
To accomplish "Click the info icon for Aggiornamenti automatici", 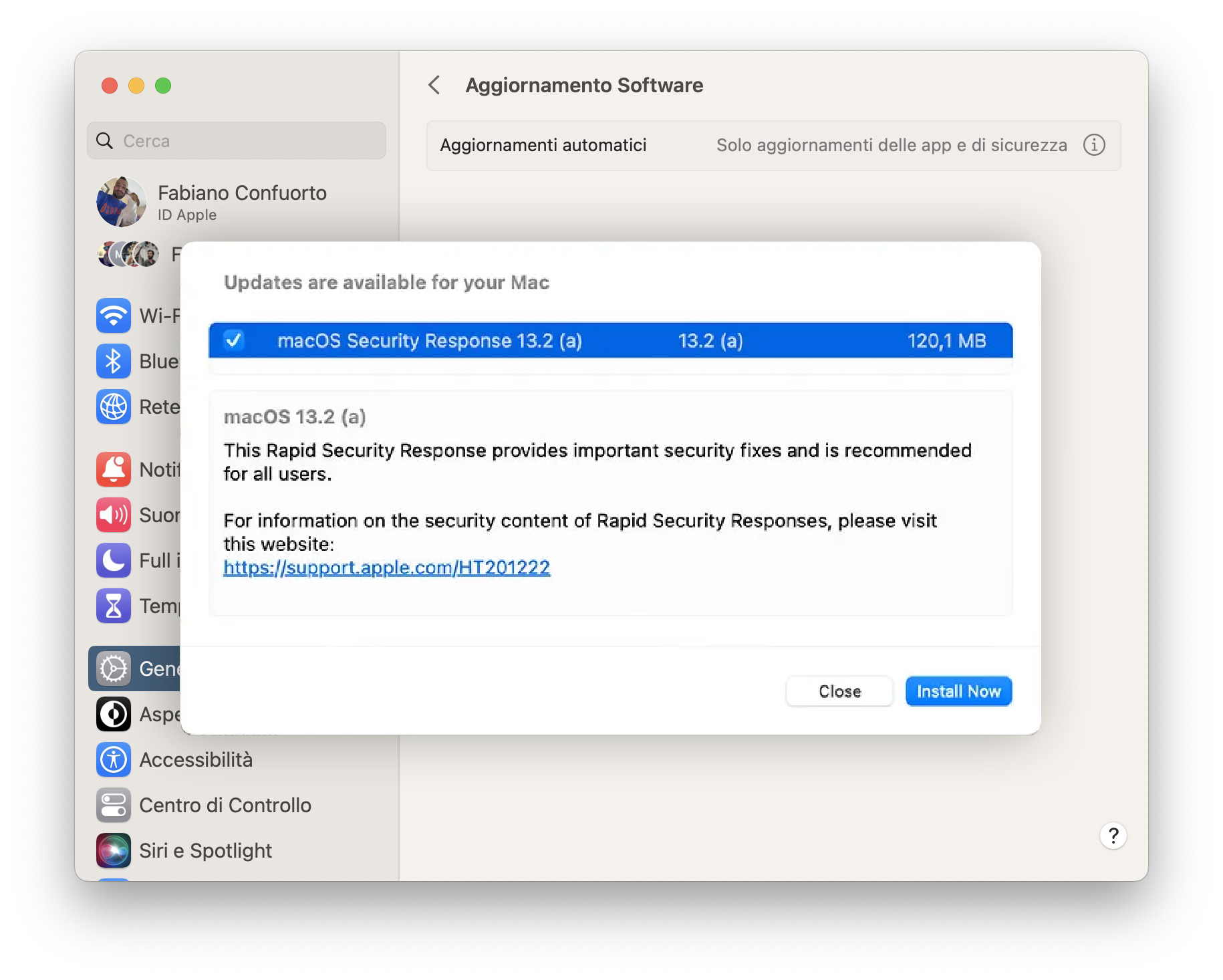I will pyautogui.click(x=1094, y=145).
